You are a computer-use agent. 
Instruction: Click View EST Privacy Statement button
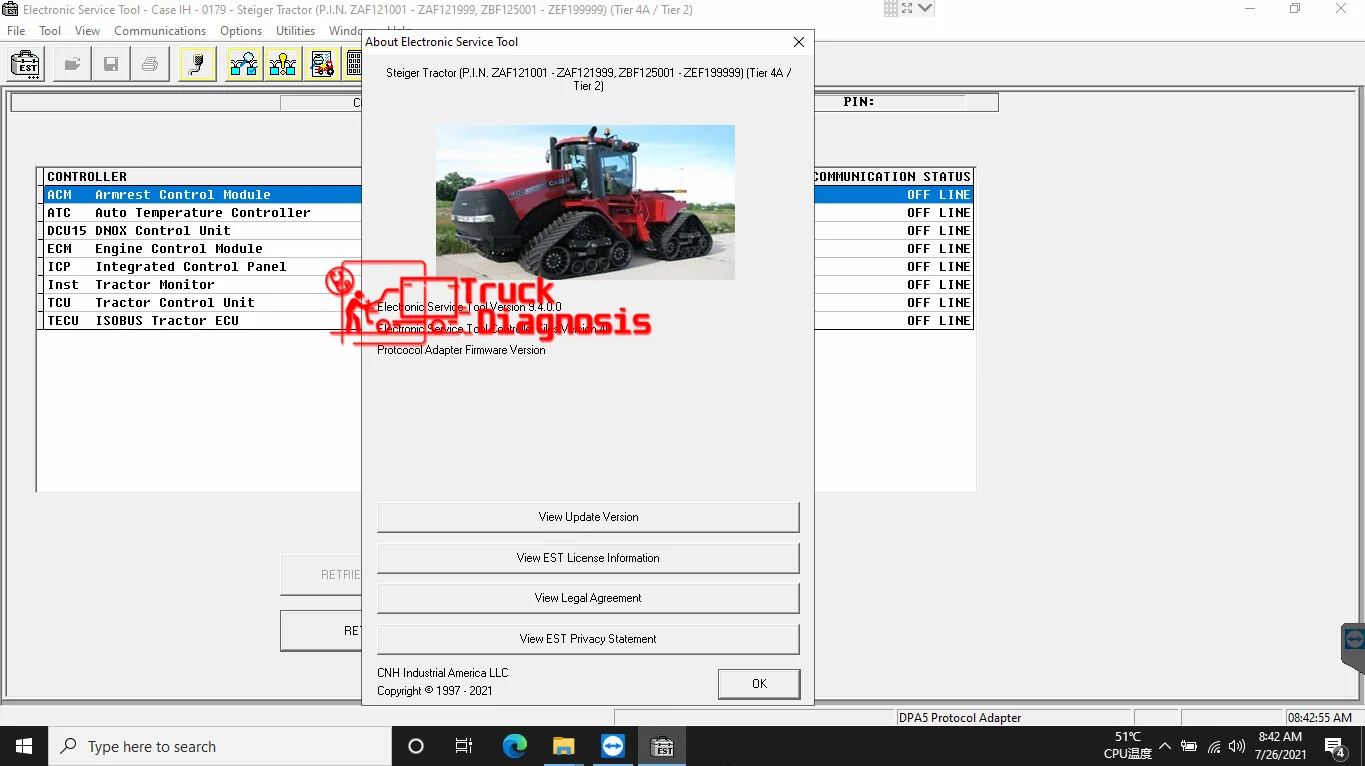click(588, 639)
